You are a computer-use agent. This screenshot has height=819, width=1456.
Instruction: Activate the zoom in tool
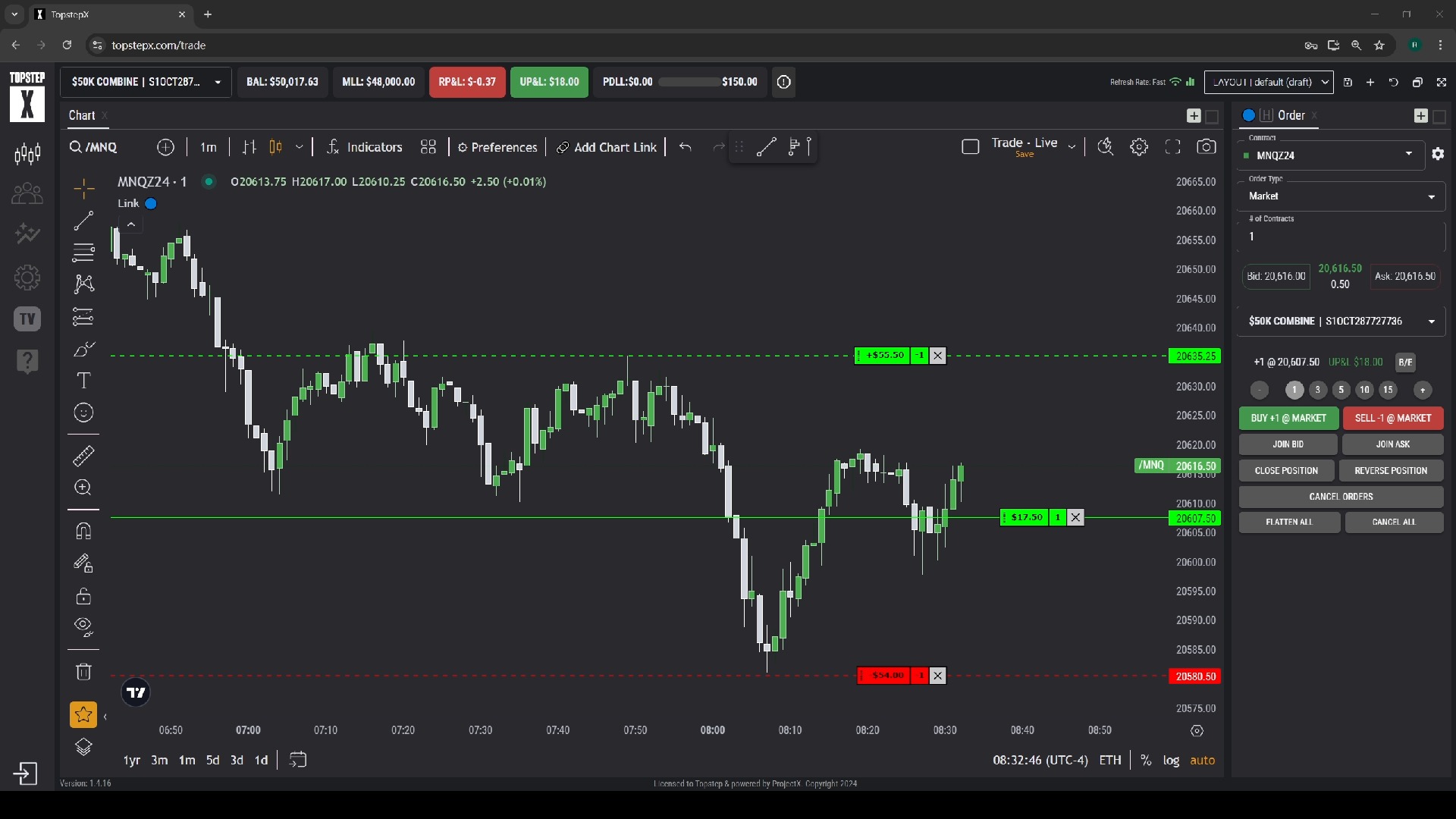tap(83, 488)
